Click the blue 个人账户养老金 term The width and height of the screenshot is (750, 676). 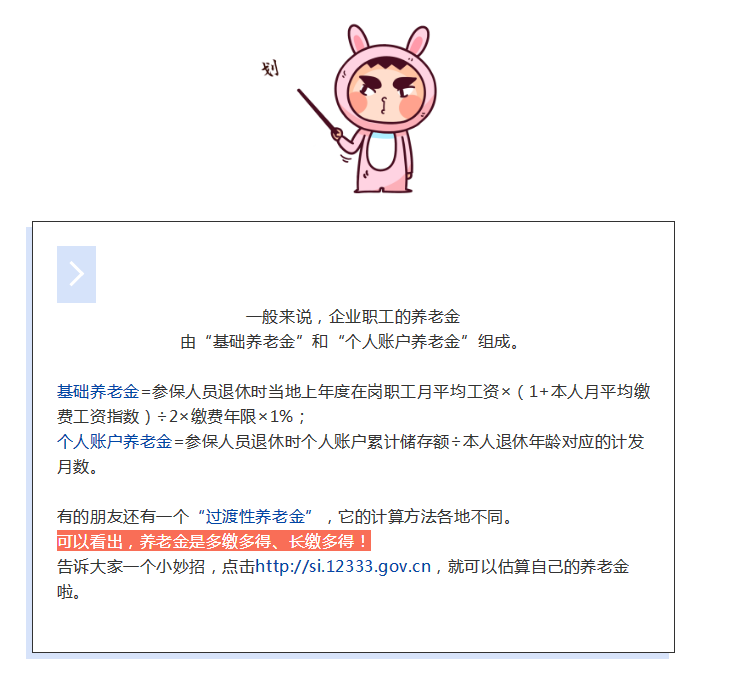point(114,441)
